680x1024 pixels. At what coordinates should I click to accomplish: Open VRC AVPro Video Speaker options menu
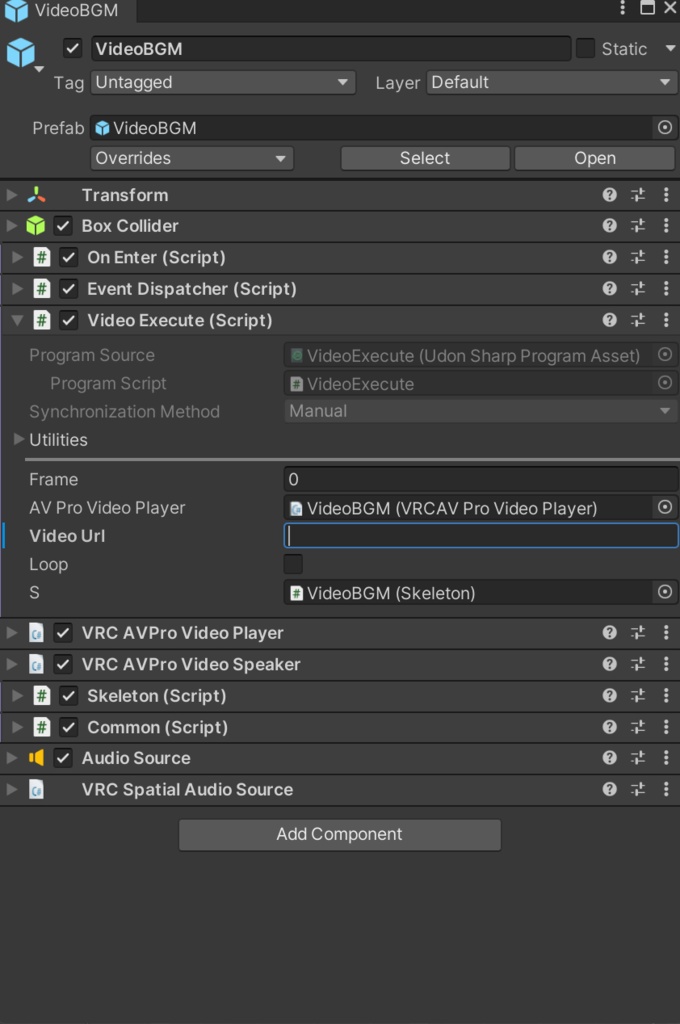coord(666,664)
